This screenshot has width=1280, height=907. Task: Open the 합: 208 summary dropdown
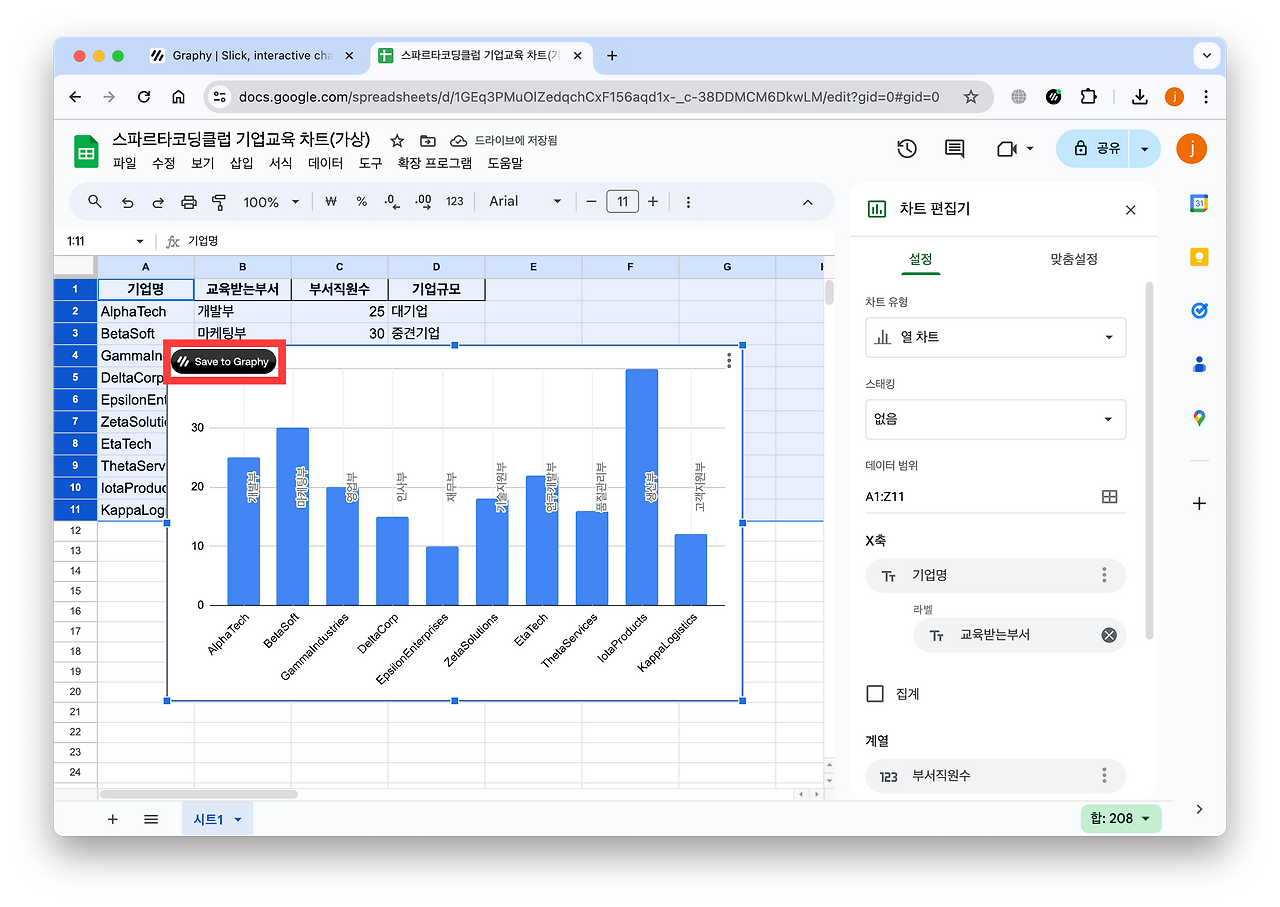coord(1120,819)
